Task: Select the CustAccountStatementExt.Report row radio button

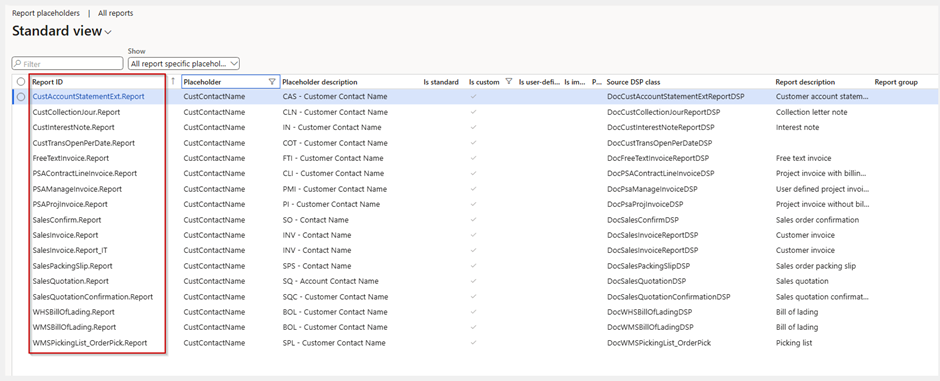Action: (x=21, y=96)
